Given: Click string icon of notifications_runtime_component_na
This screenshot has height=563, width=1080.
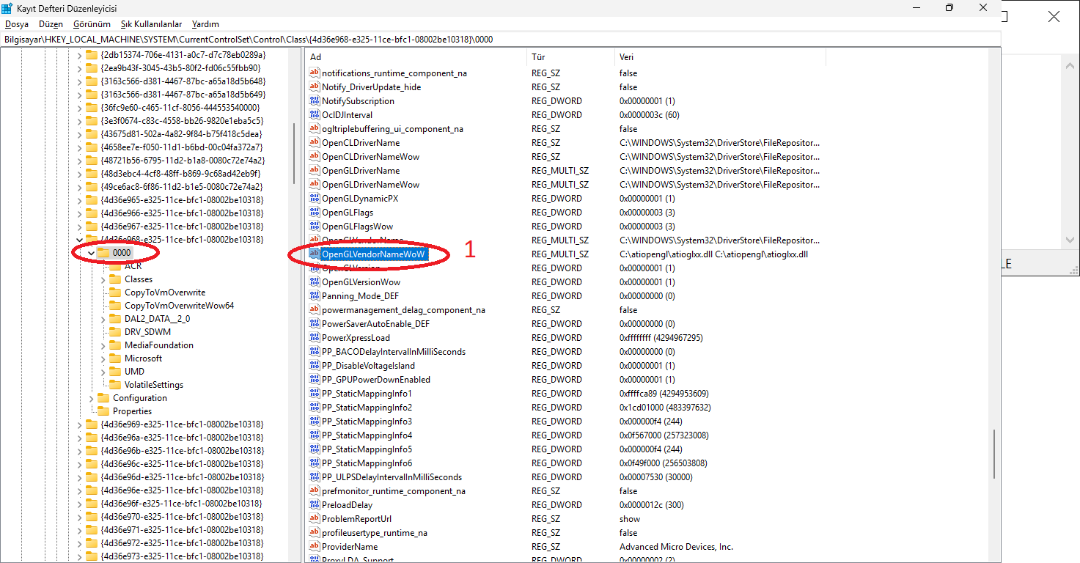Looking at the screenshot, I should (315, 73).
